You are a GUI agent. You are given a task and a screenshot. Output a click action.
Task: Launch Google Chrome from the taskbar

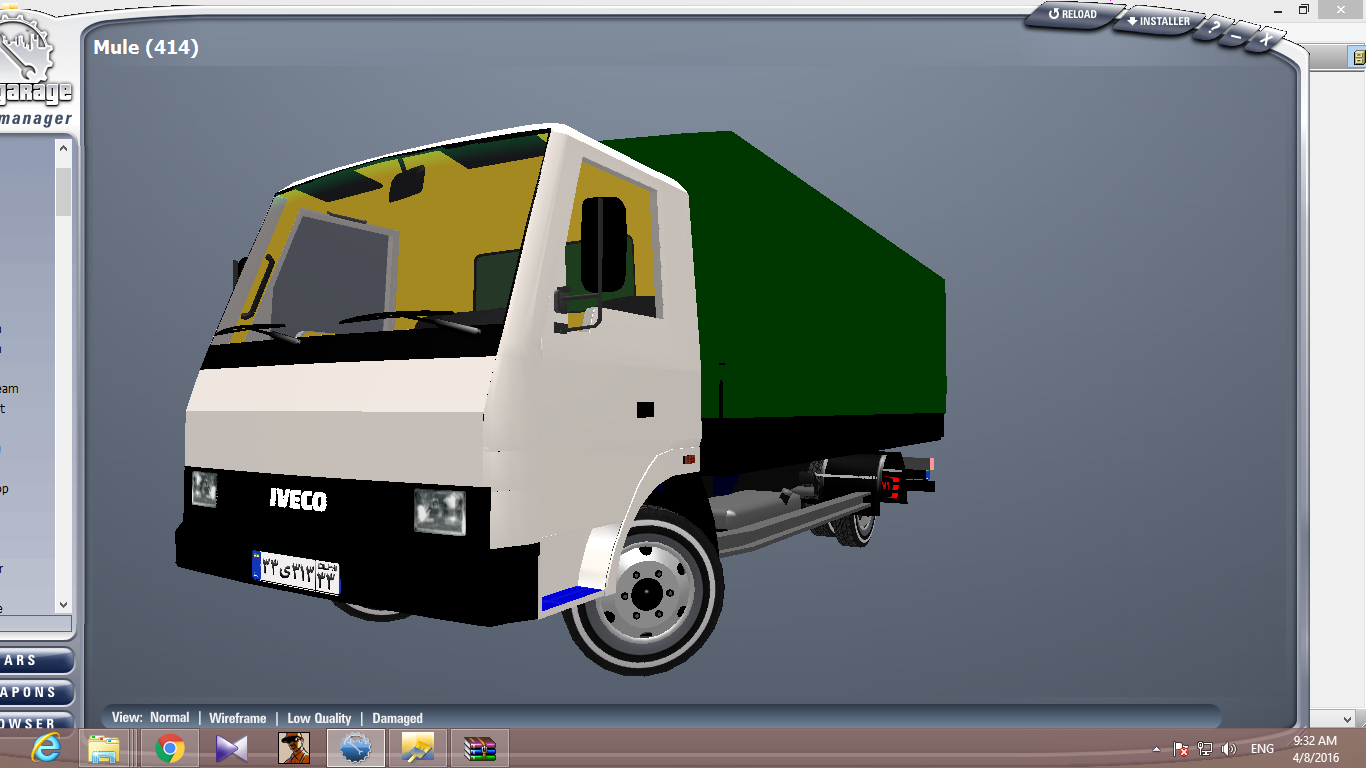170,748
